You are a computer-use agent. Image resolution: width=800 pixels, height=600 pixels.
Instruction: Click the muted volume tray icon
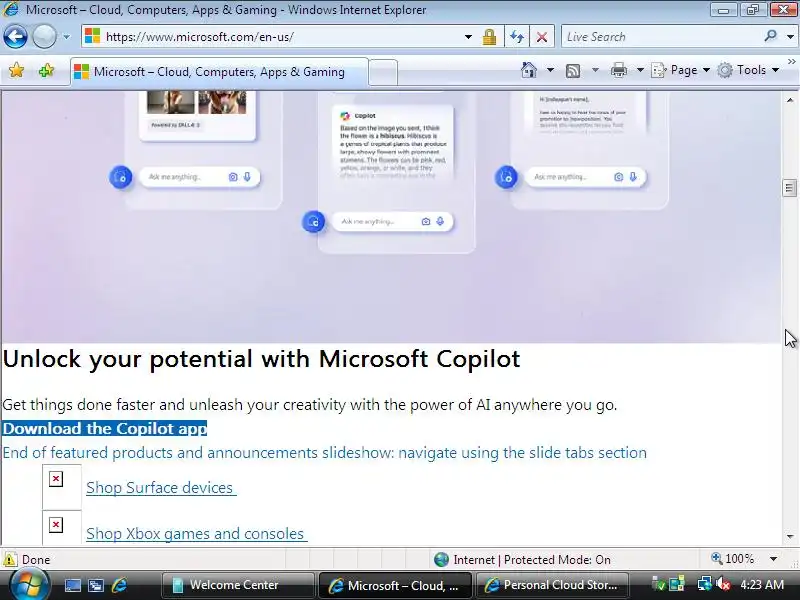tap(722, 584)
